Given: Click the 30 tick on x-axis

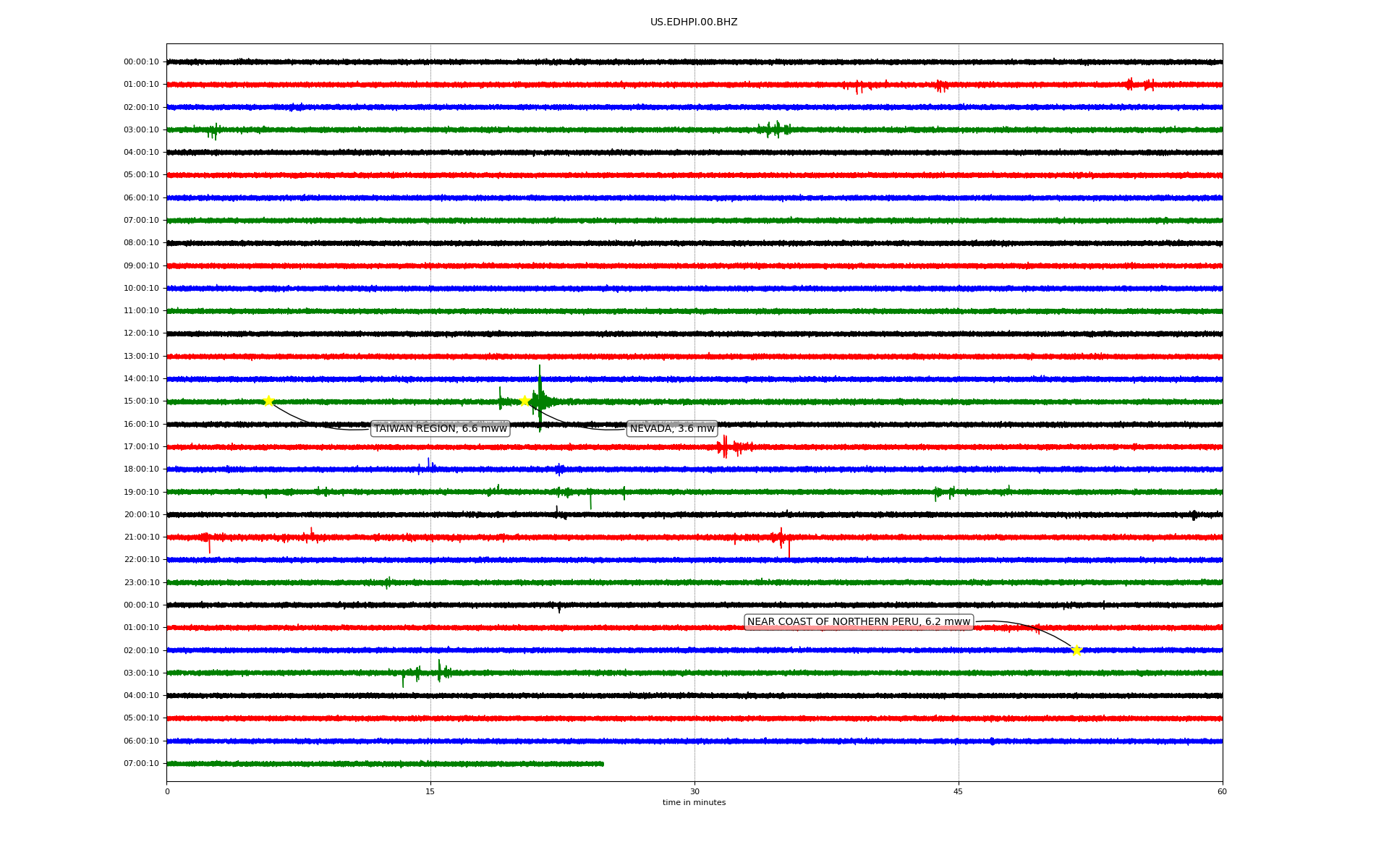Looking at the screenshot, I should tap(694, 791).
